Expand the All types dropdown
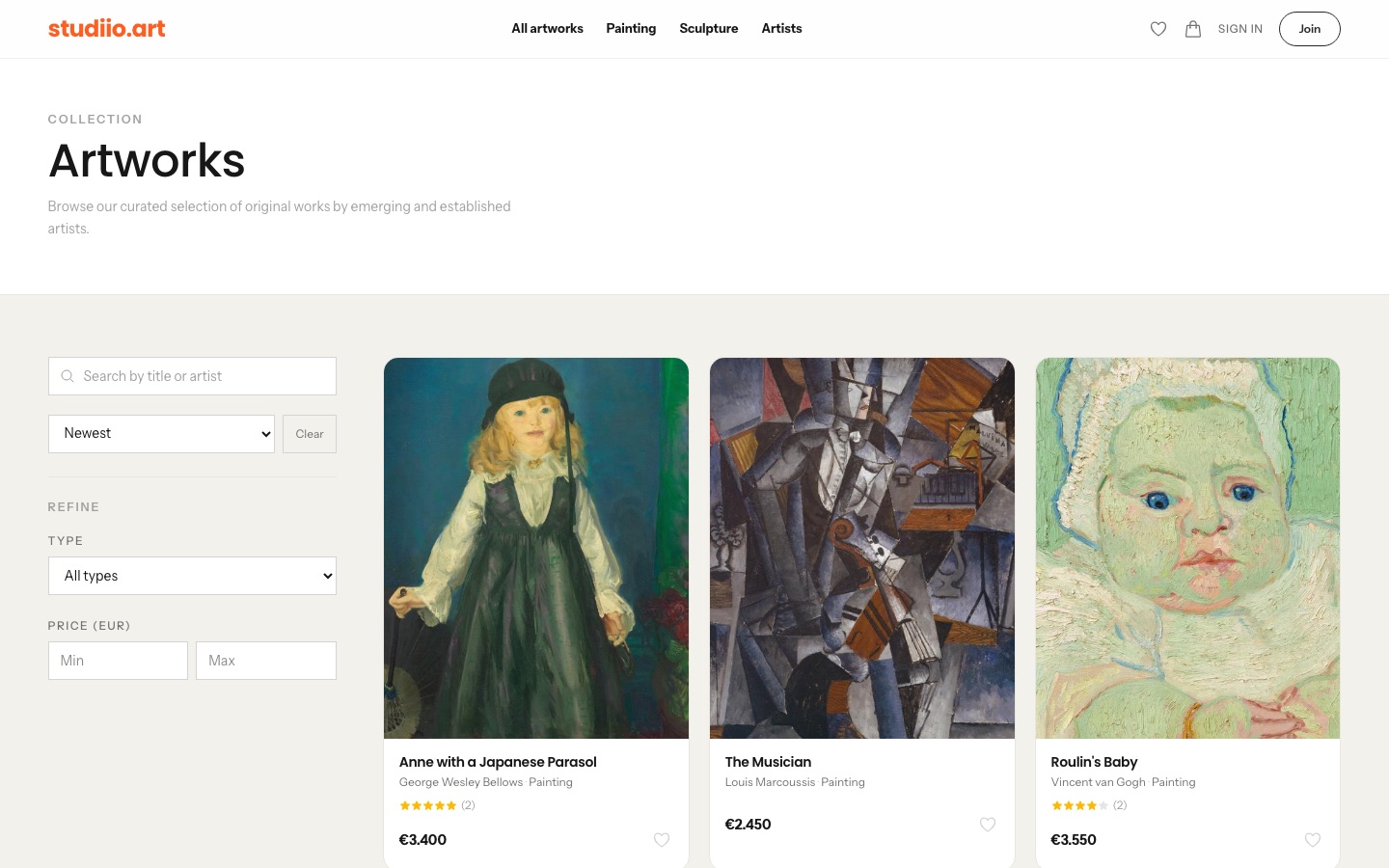Screen dimensions: 1389x868 [x=192, y=576]
